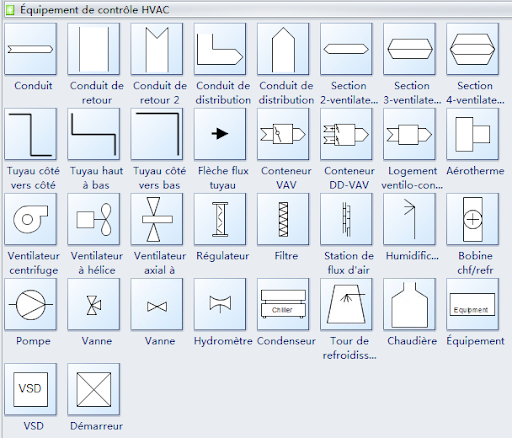
Task: Pick the Conduit de retour 2 symbol
Action: (x=157, y=49)
